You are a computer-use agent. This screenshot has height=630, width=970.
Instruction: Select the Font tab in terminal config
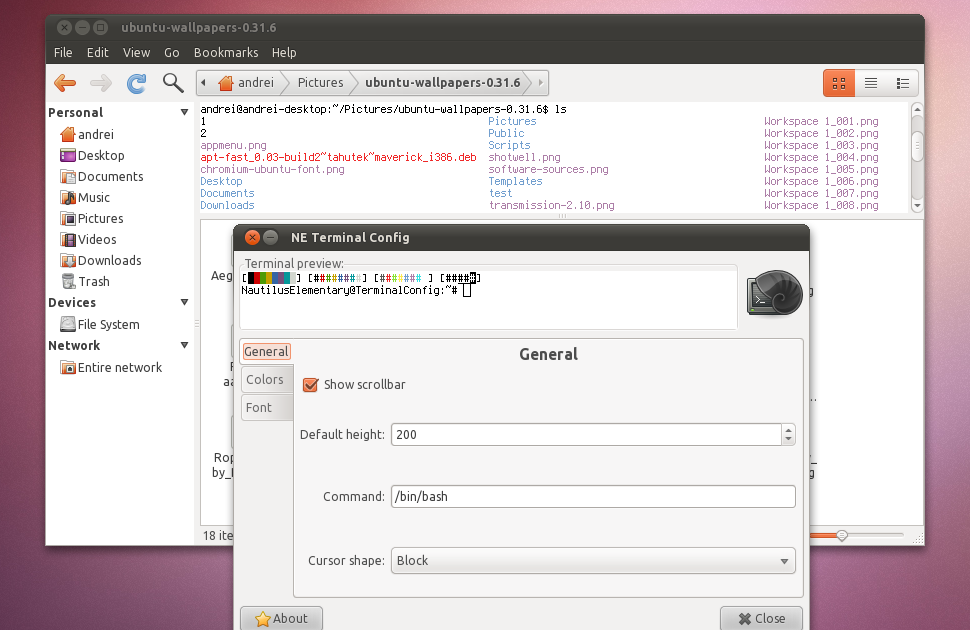[x=263, y=407]
